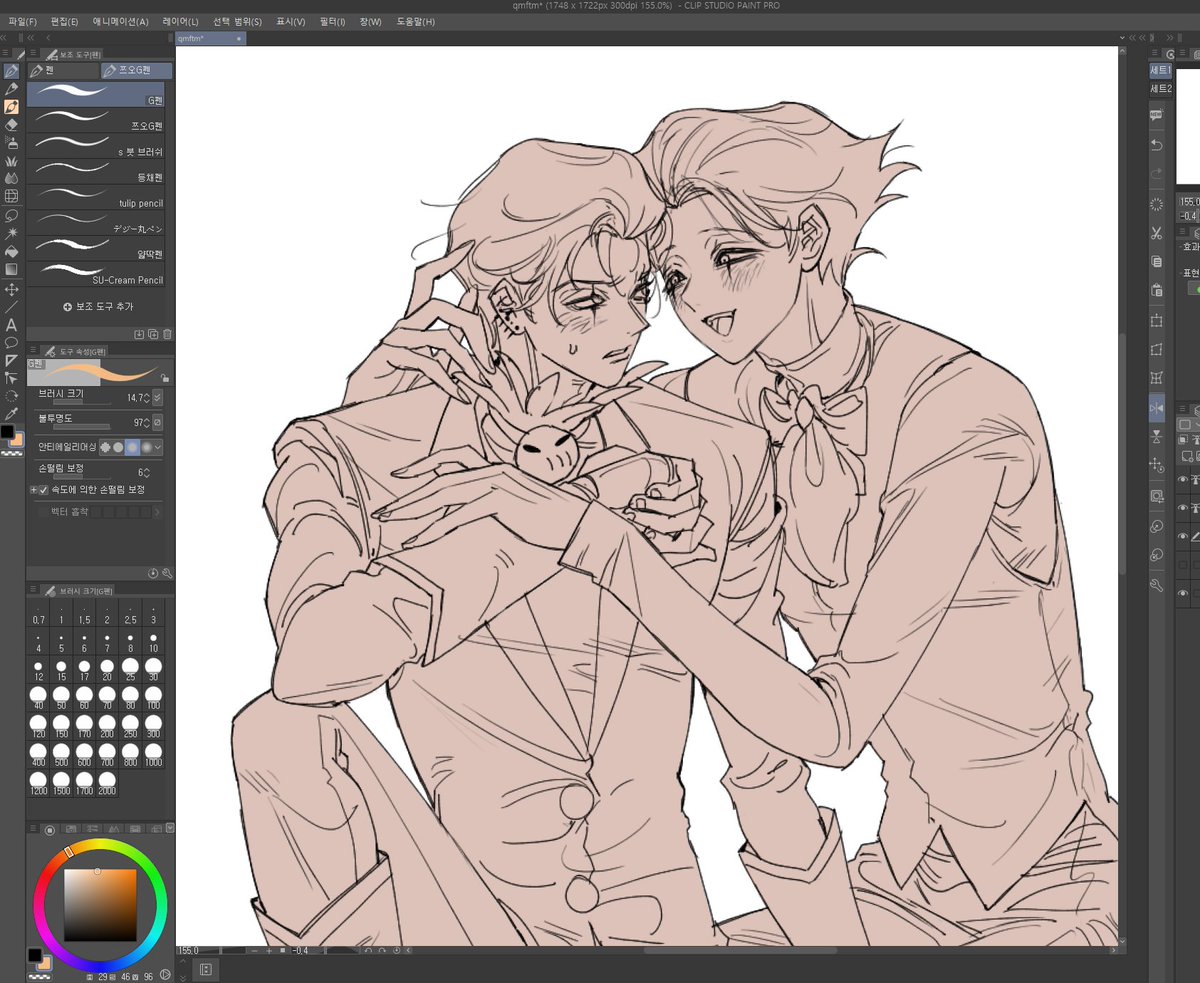Toggle speed-based stabilization checkbox
Image resolution: width=1200 pixels, height=983 pixels.
click(x=43, y=490)
